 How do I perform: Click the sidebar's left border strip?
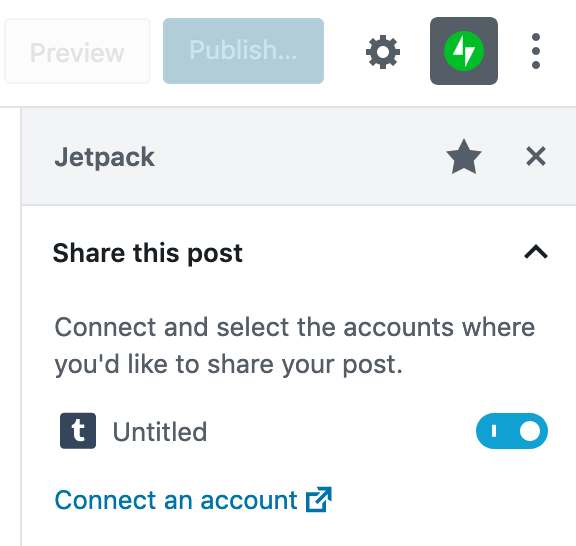21,327
